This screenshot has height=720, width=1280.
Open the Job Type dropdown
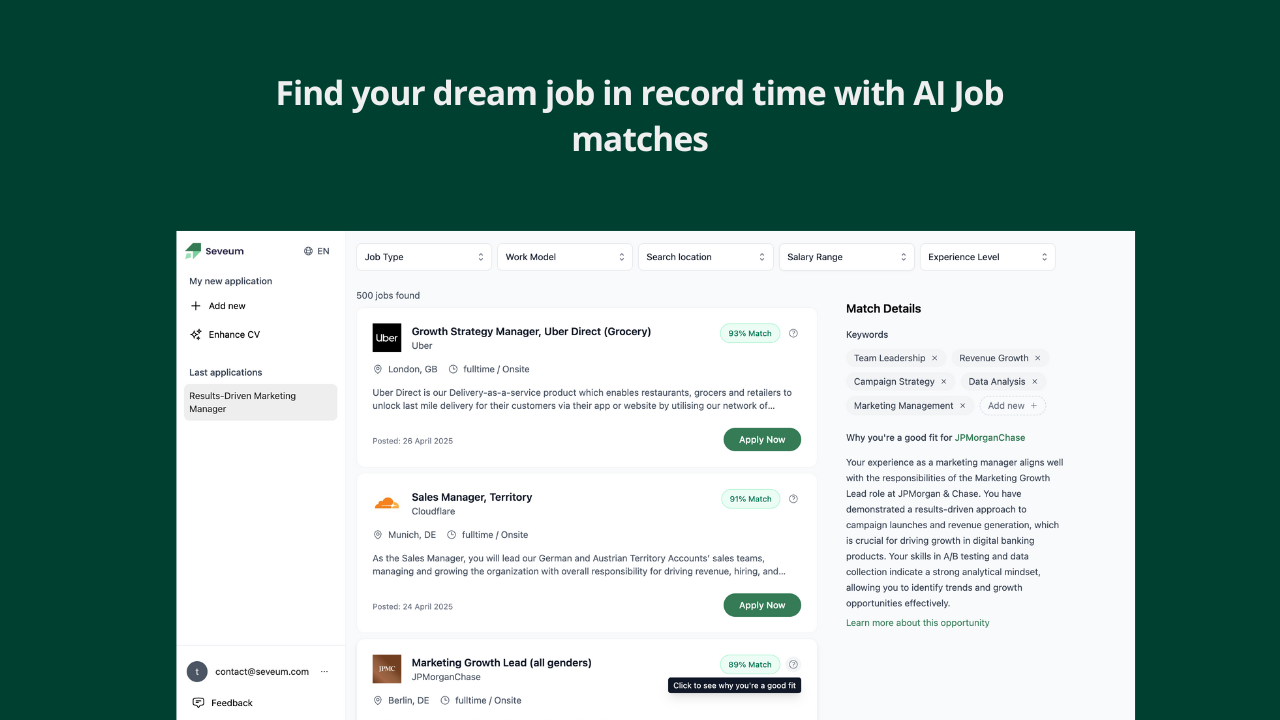click(424, 257)
